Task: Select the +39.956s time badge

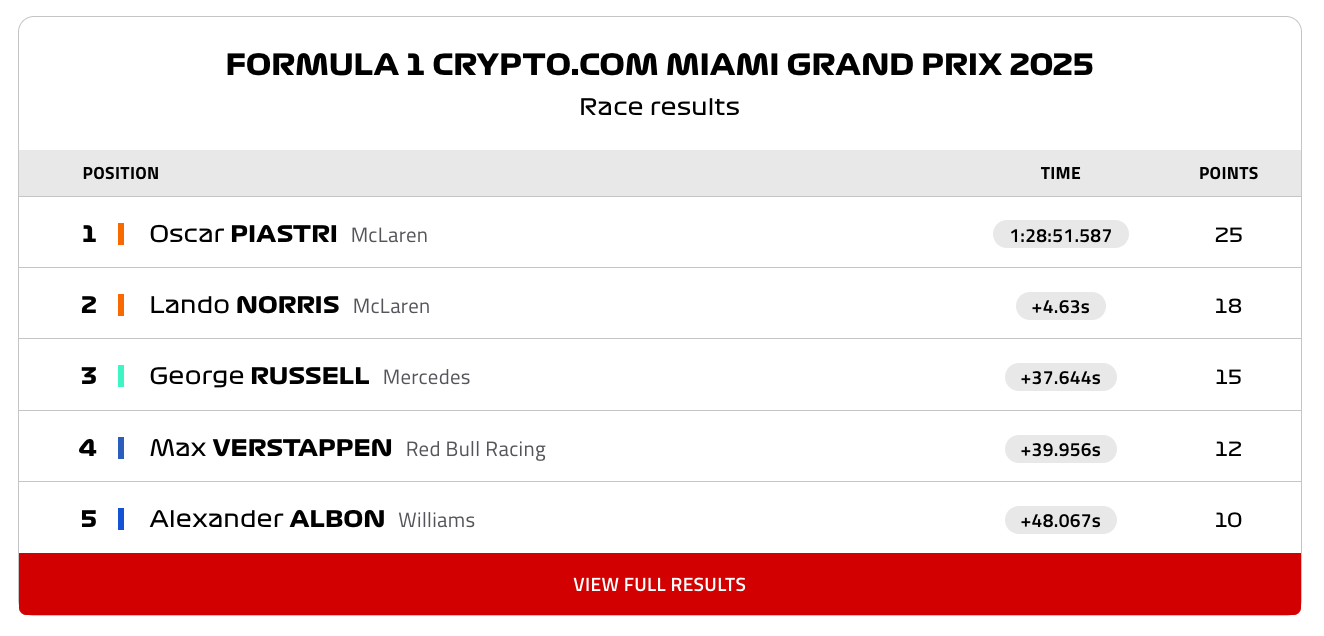Action: click(1061, 449)
